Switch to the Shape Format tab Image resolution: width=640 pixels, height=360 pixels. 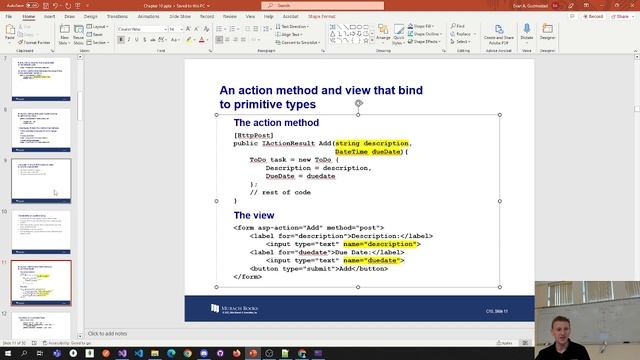322,16
